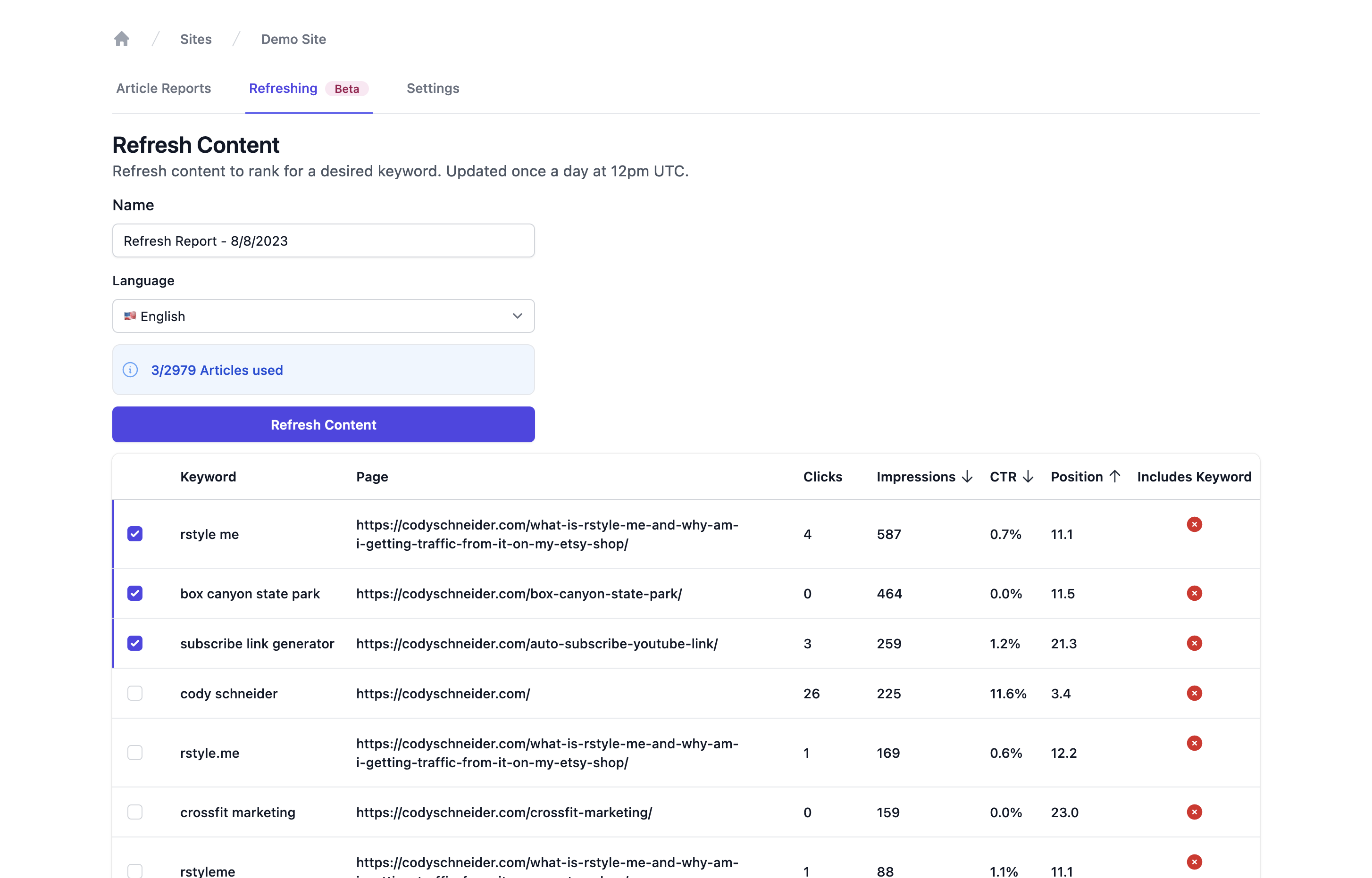
Task: Click the info icon next to articles used
Action: tap(131, 369)
